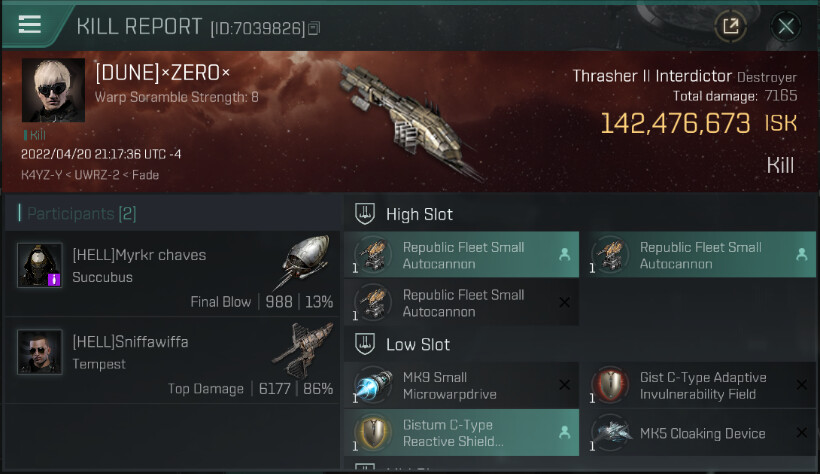Click the Succubus ship icon
Viewport: 820px width, 474px height.
pos(305,260)
